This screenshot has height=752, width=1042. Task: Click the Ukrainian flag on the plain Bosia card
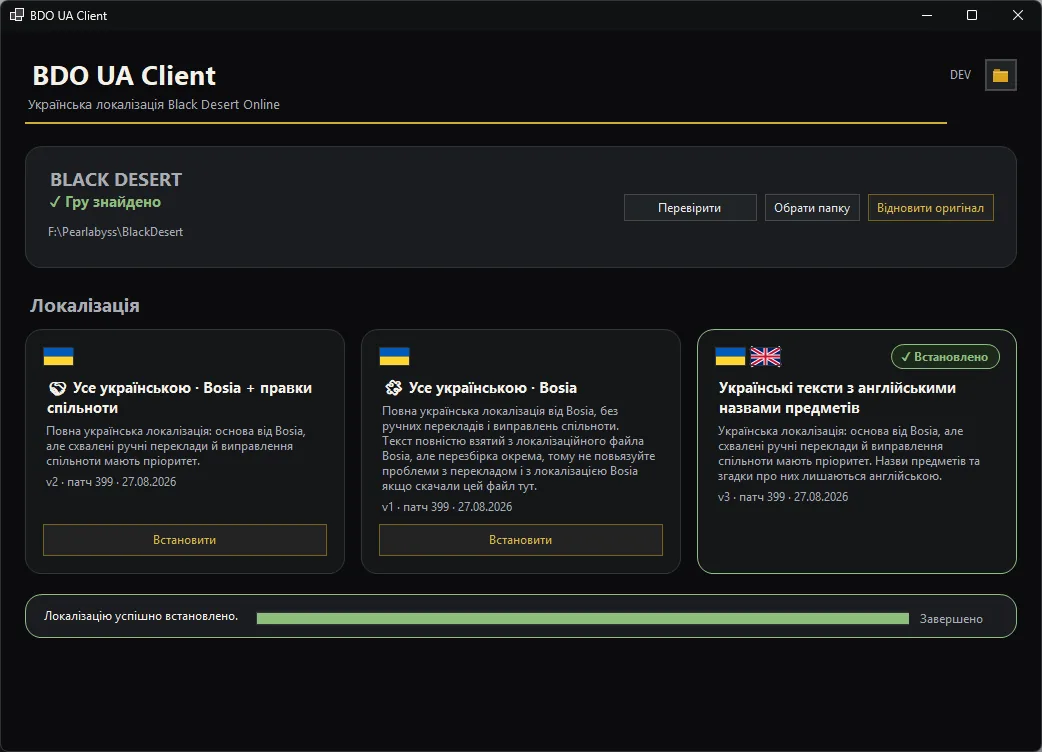394,356
